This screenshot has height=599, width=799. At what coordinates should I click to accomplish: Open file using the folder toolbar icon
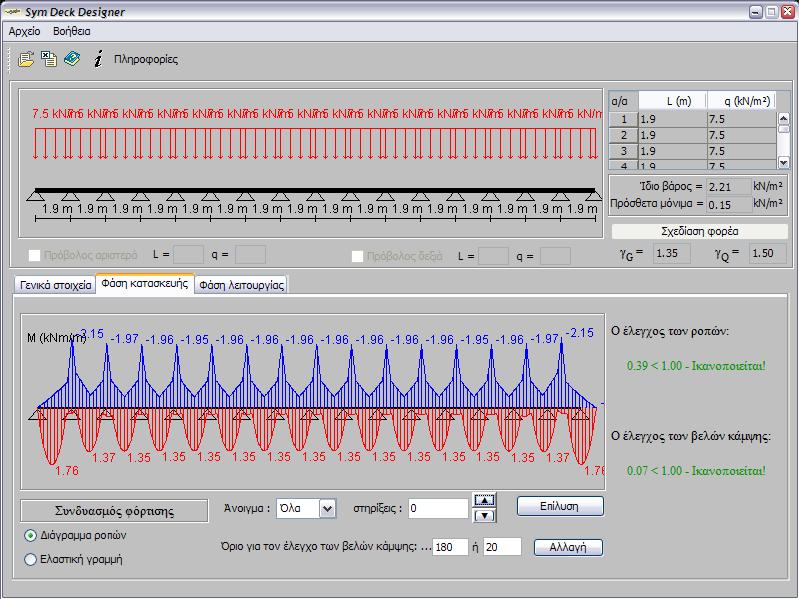tap(26, 59)
